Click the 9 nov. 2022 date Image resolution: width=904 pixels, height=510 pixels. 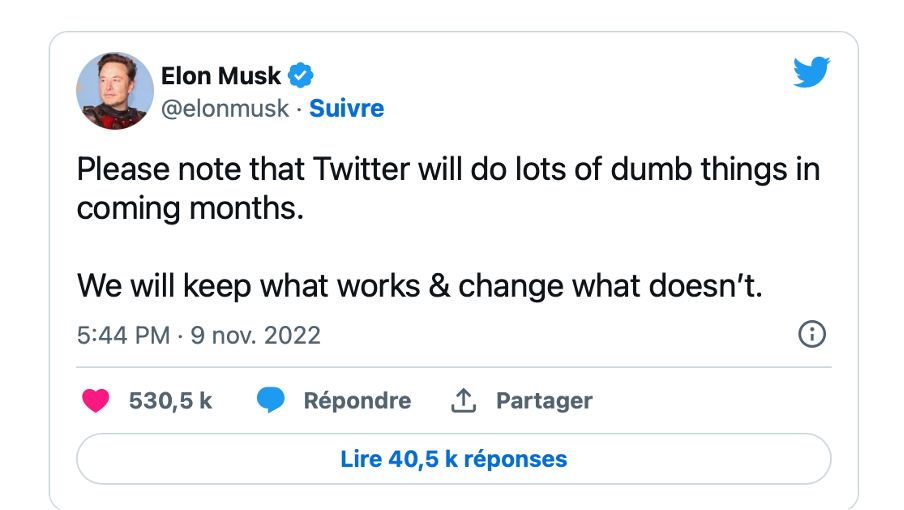(256, 335)
